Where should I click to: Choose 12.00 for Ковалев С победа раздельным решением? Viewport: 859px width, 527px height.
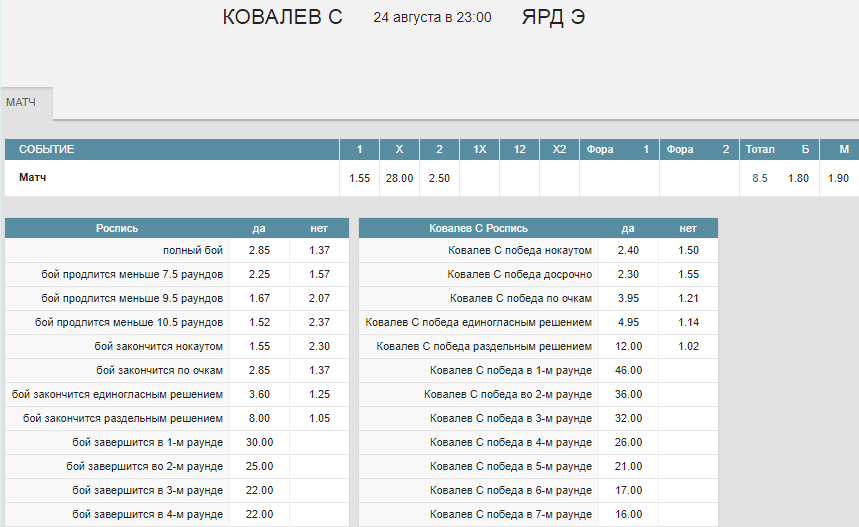tap(628, 346)
